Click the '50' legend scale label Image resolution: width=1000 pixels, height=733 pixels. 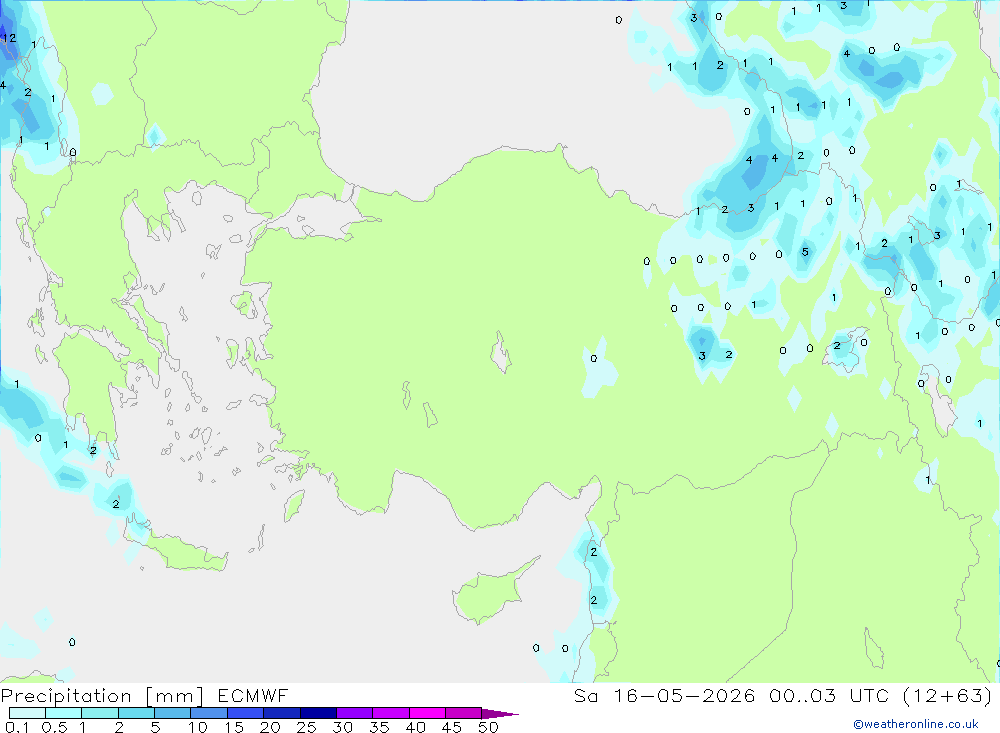click(x=488, y=727)
